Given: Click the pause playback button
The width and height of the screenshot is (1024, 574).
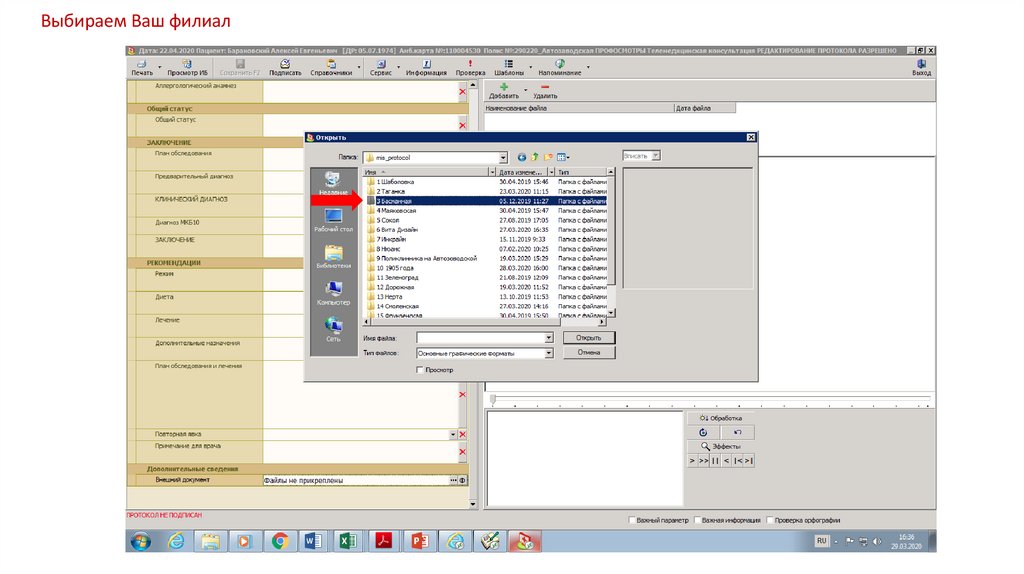Looking at the screenshot, I should pos(715,460).
